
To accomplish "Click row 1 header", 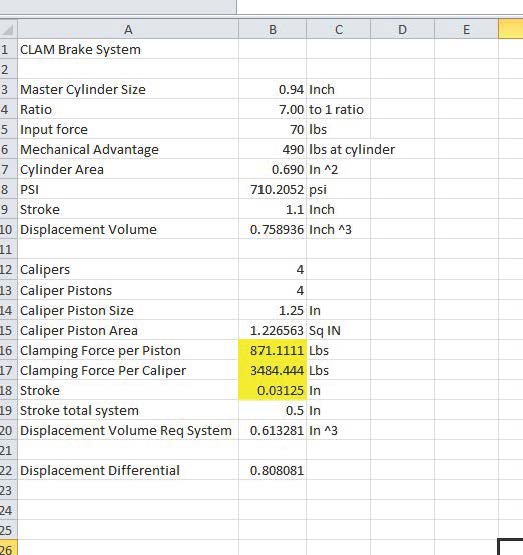I will 8,49.
